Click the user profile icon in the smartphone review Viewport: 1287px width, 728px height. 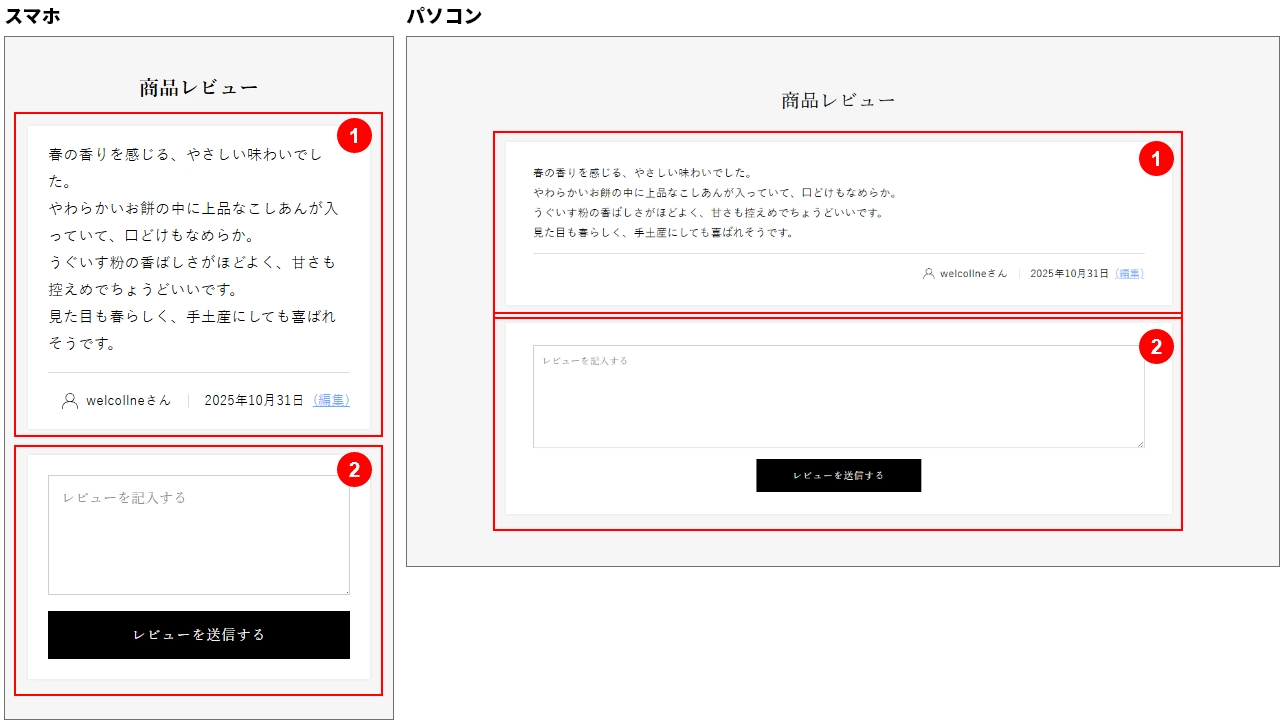(x=68, y=402)
